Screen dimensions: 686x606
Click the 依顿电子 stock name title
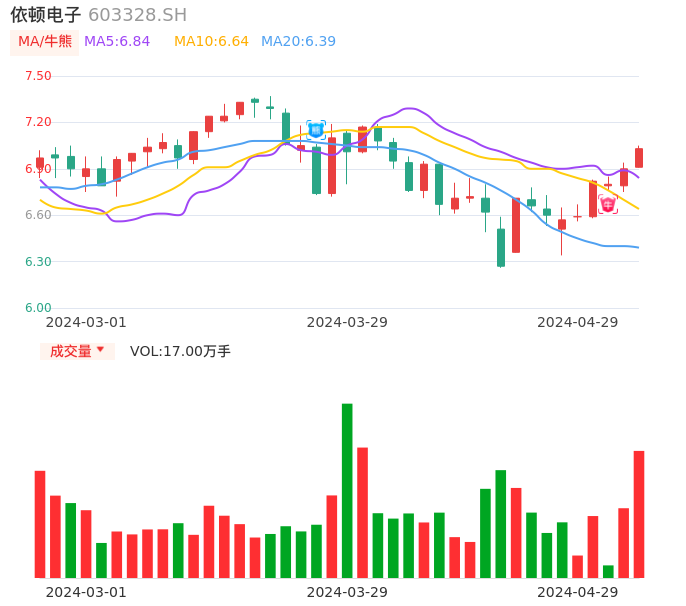click(x=46, y=15)
